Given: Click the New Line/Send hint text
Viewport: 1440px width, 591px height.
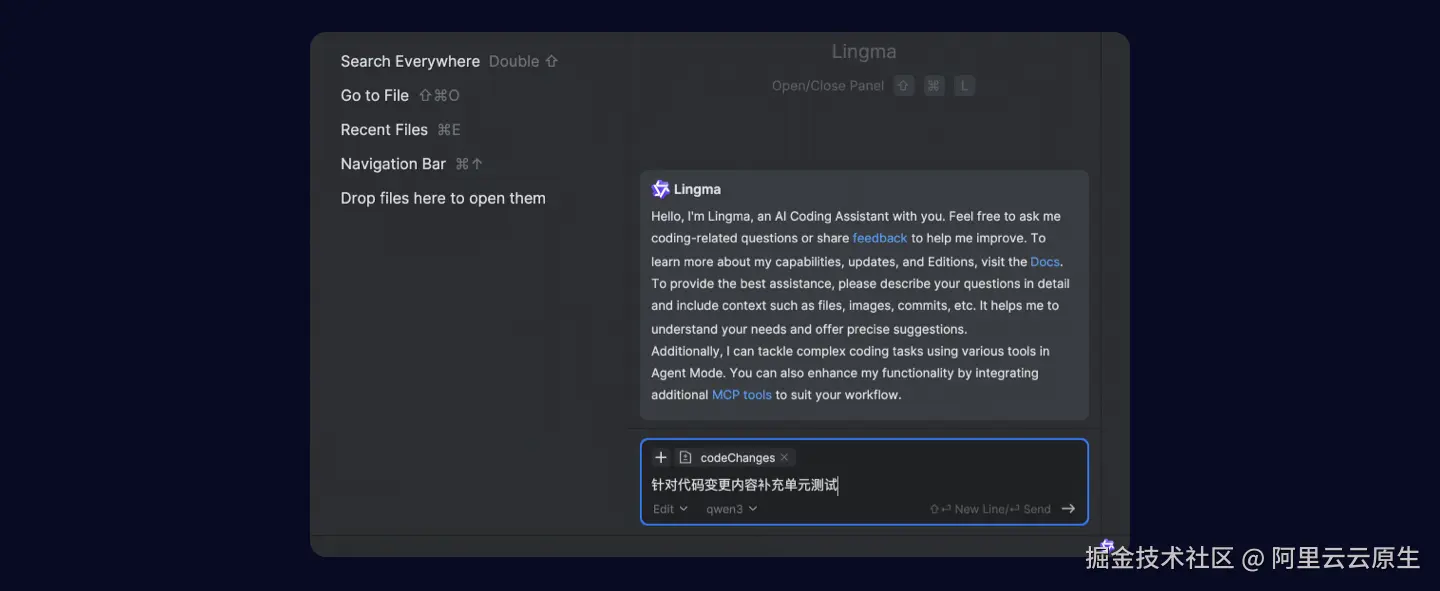Looking at the screenshot, I should click(990, 509).
